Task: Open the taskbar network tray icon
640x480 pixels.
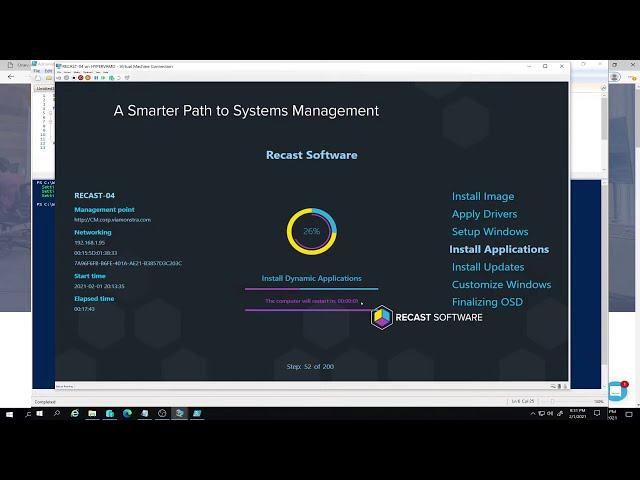Action: [541, 413]
